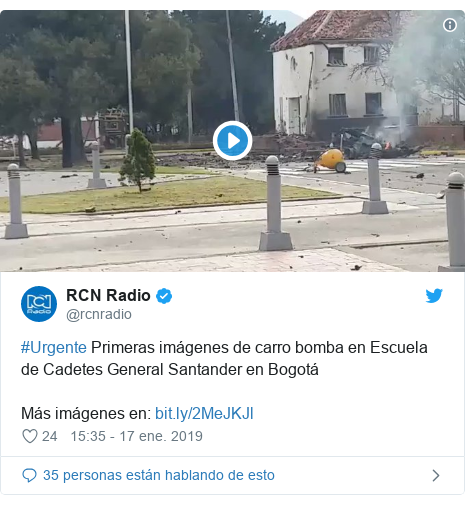Open RCN Radio profile avatar

39,304
